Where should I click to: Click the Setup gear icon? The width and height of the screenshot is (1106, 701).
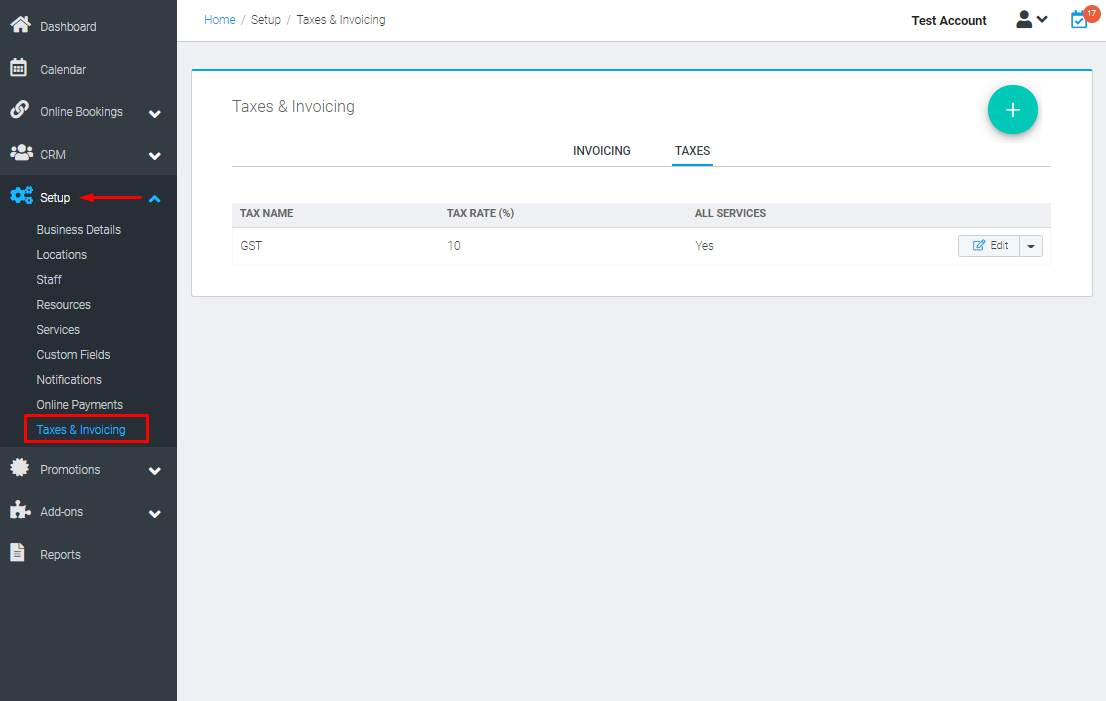(21, 196)
